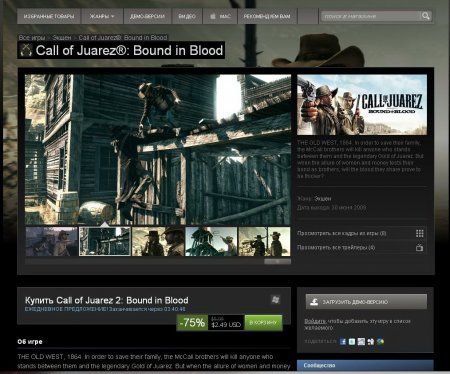Select the fifth screenshot thumbnail

point(264,242)
